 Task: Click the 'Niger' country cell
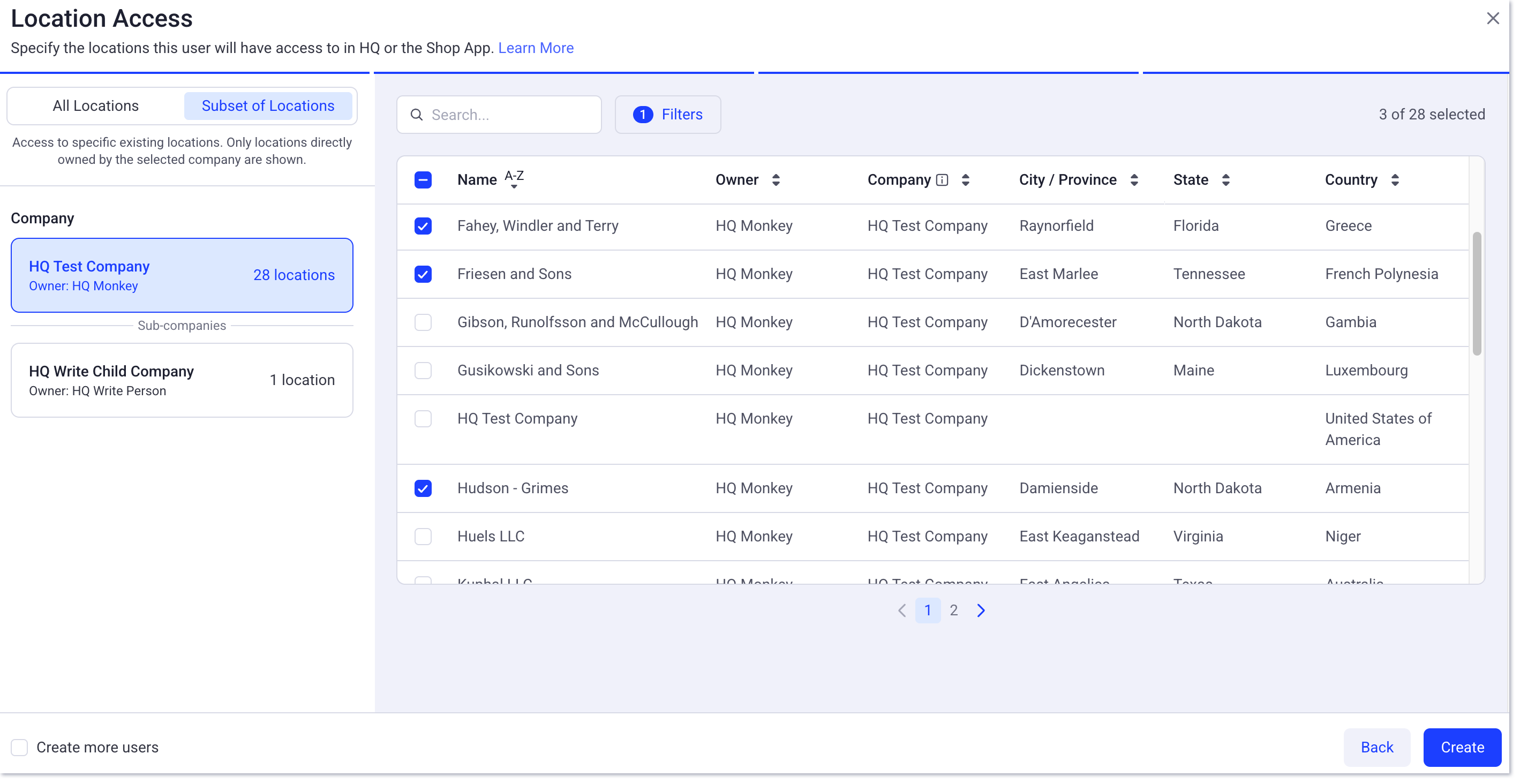coord(1343,537)
